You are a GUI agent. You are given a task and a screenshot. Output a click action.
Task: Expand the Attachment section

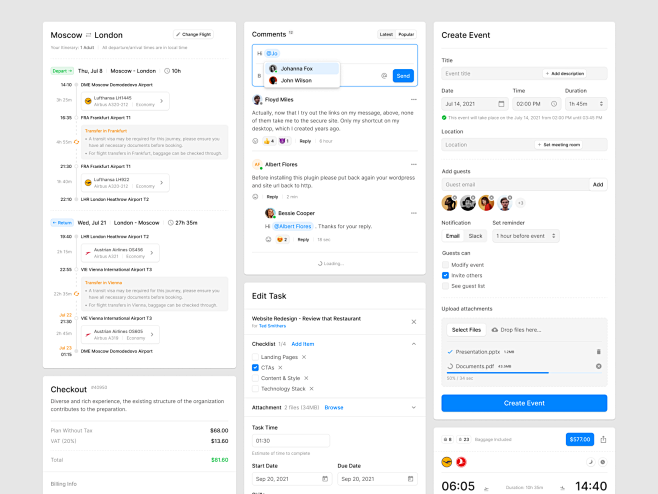[414, 408]
